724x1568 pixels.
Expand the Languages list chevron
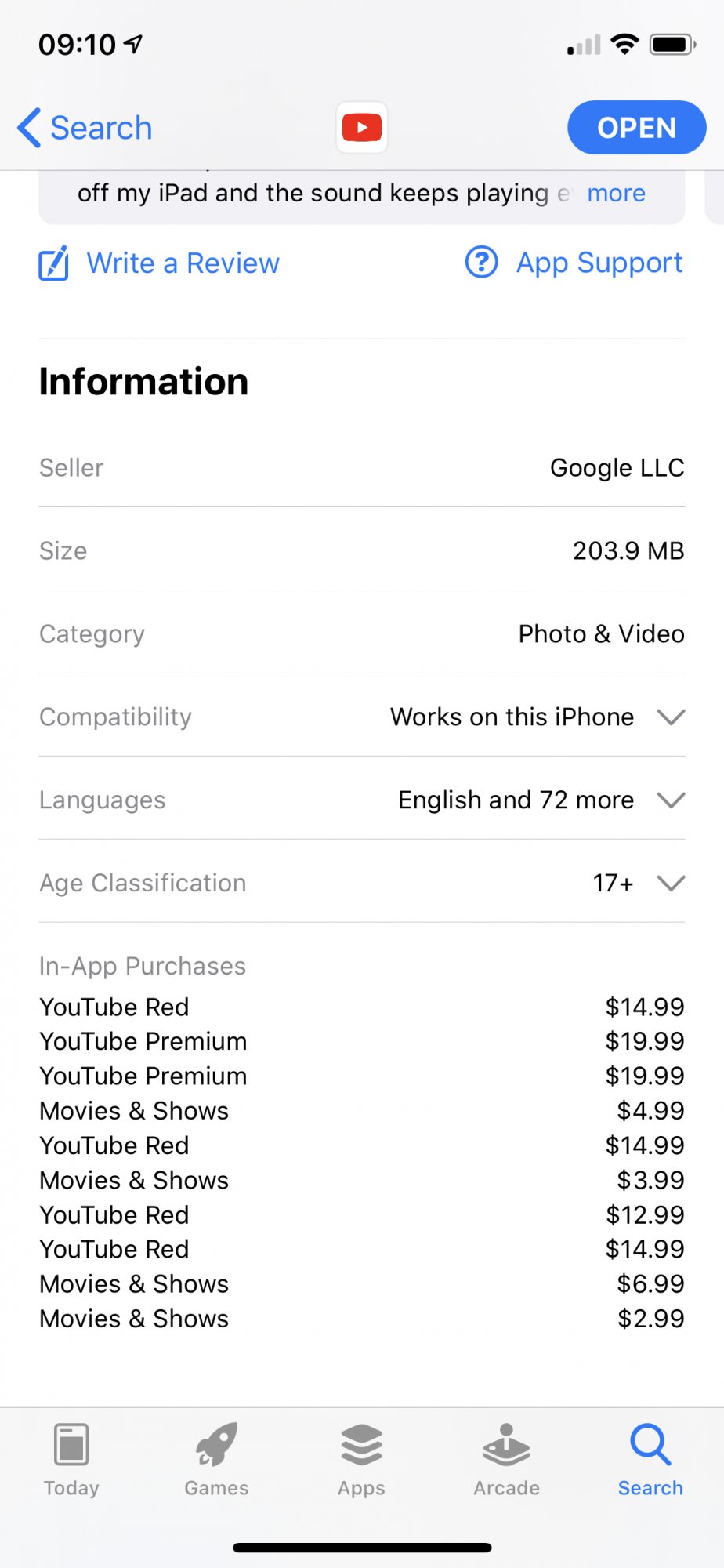672,800
